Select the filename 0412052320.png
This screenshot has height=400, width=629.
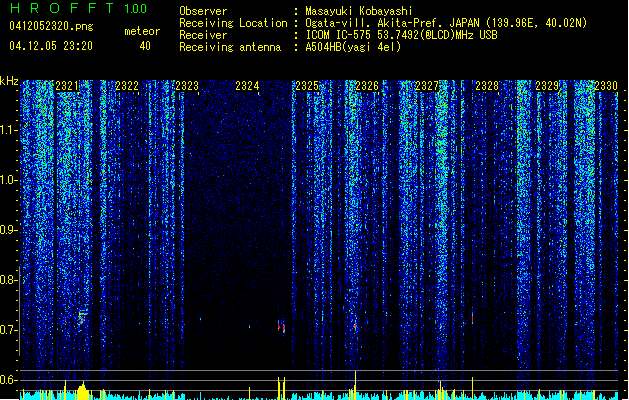point(51,27)
